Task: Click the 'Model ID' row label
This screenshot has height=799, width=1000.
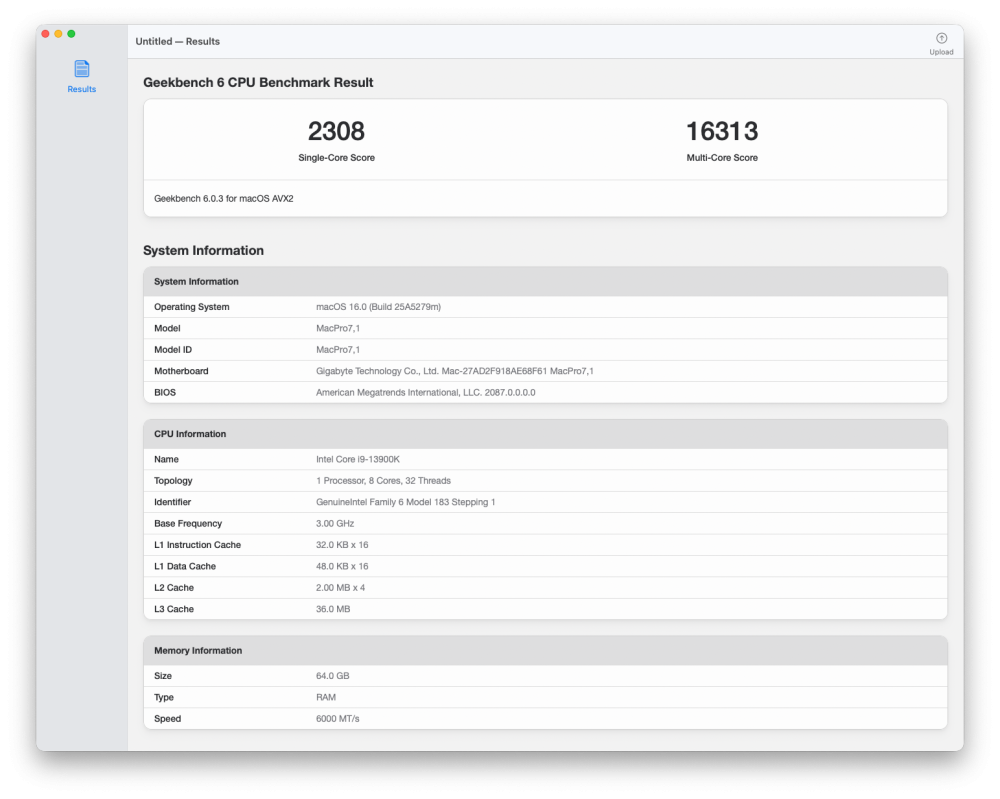Action: [173, 349]
